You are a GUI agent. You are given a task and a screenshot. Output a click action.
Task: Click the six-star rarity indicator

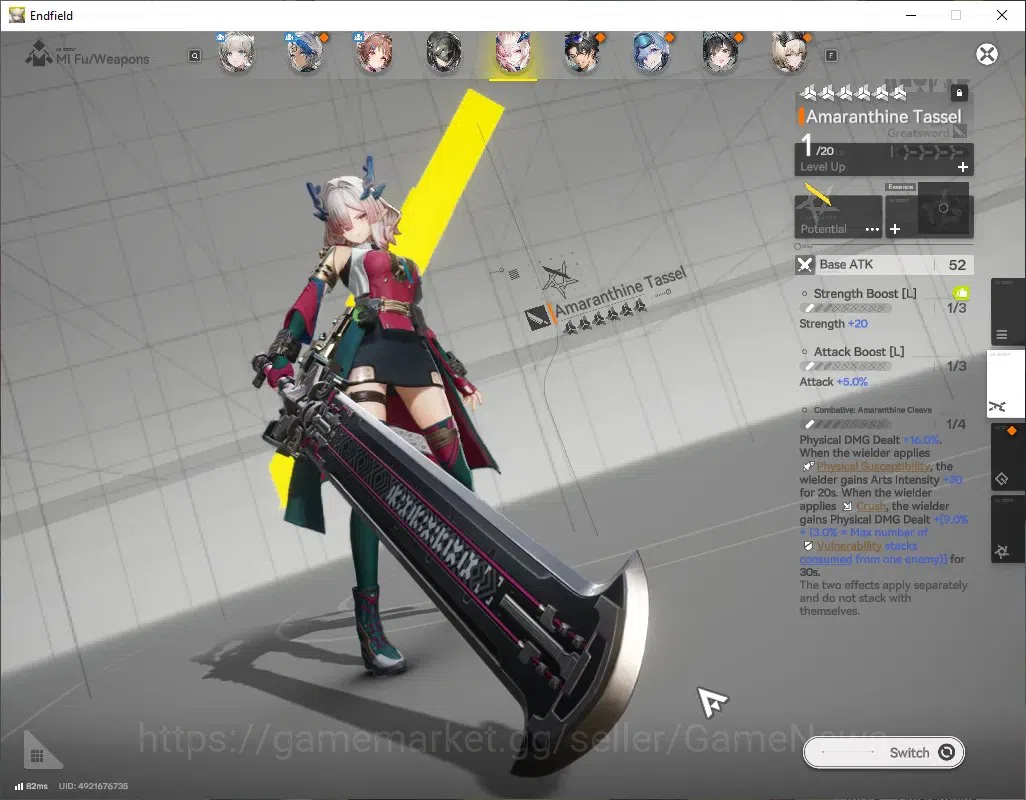click(x=853, y=93)
